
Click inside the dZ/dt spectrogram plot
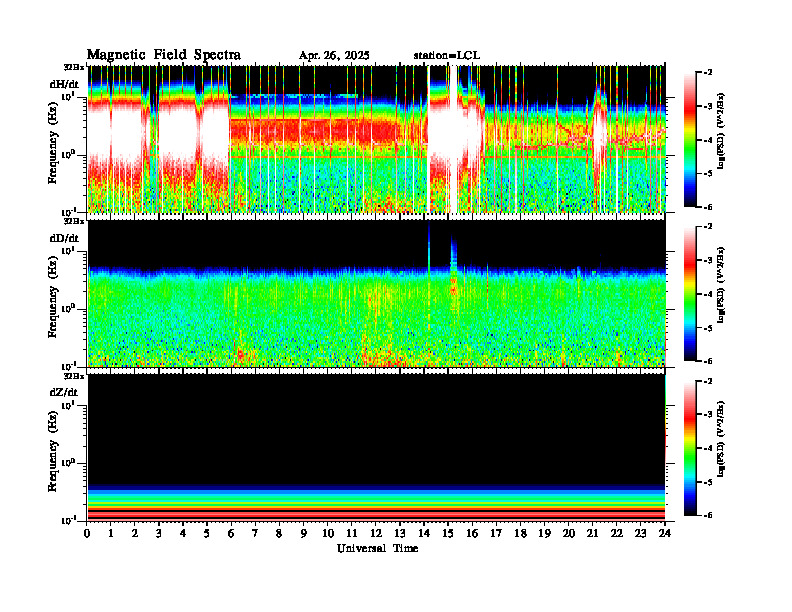tap(376, 447)
